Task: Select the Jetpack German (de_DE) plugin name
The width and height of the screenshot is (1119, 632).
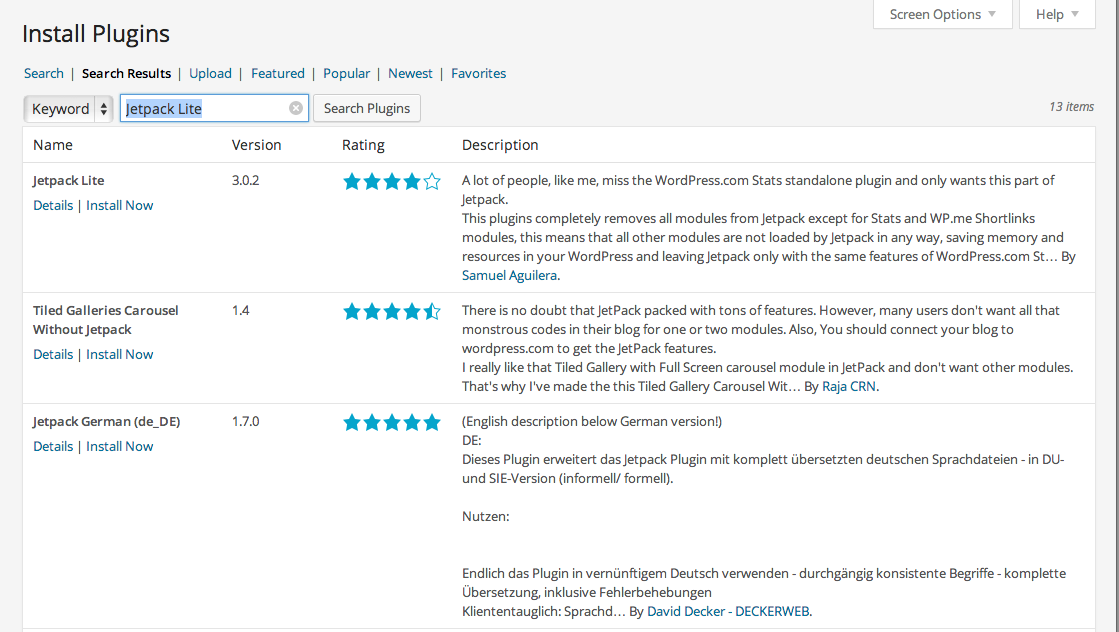Action: point(106,422)
